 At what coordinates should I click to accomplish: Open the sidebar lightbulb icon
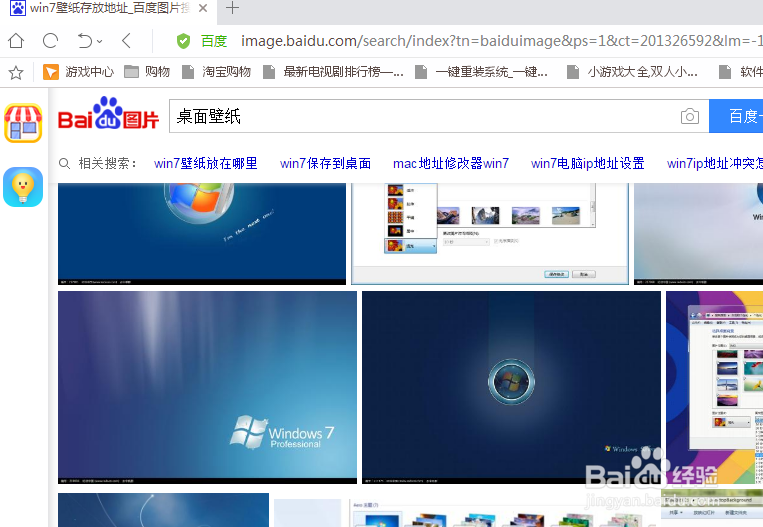pyautogui.click(x=23, y=187)
